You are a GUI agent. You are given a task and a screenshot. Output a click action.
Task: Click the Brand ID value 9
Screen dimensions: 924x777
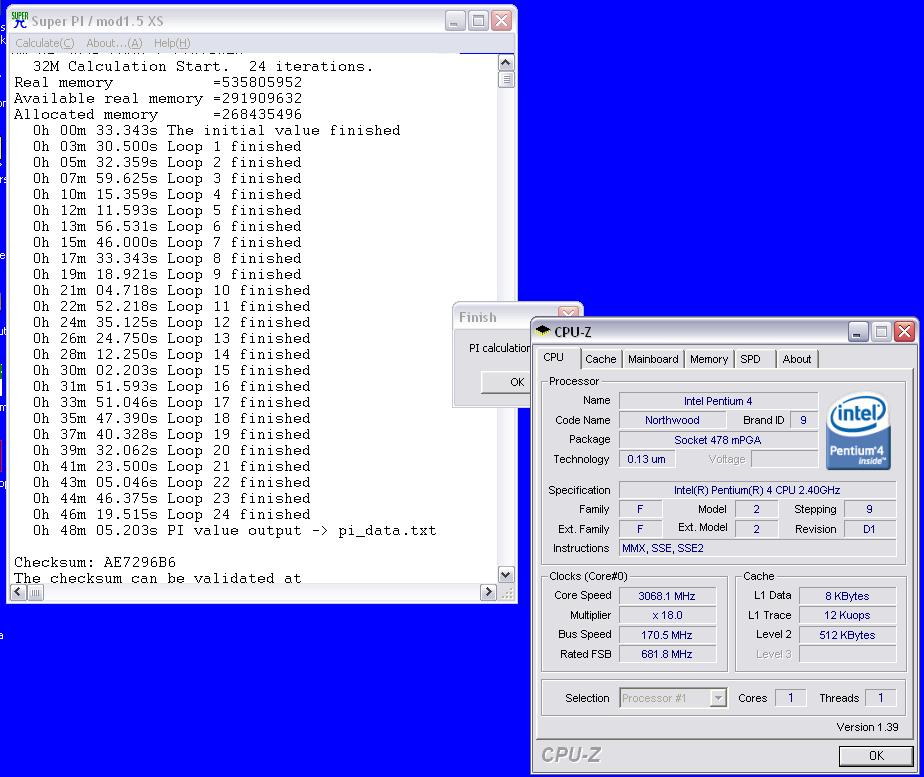tap(803, 420)
